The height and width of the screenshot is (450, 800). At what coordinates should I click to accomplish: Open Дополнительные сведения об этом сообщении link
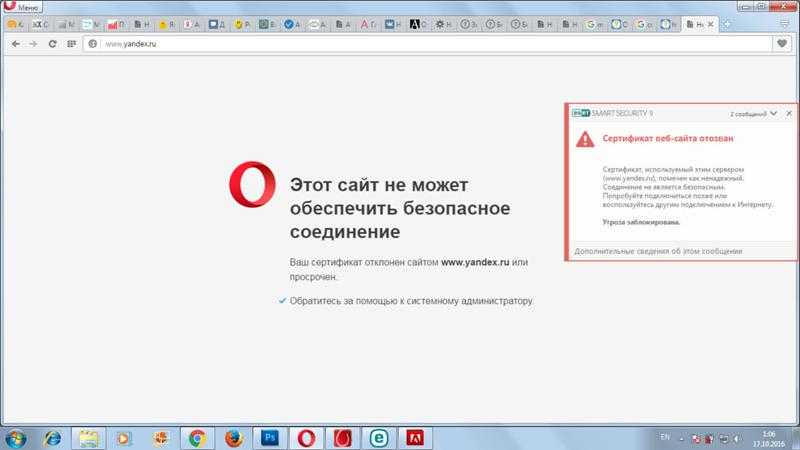tap(658, 251)
